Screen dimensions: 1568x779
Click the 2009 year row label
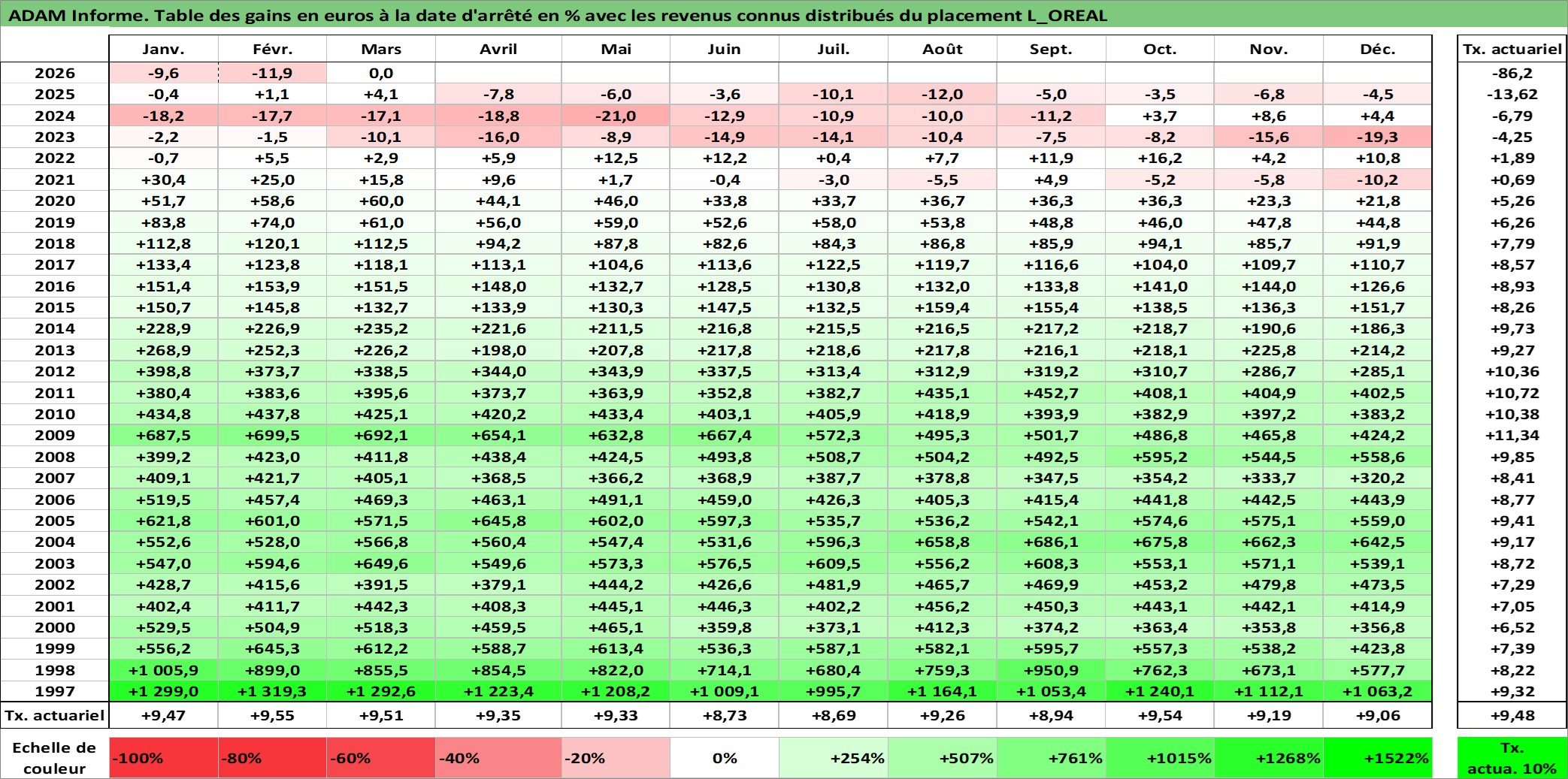(55, 435)
